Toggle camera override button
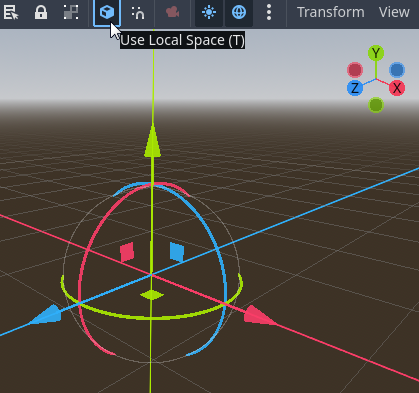 [172, 13]
